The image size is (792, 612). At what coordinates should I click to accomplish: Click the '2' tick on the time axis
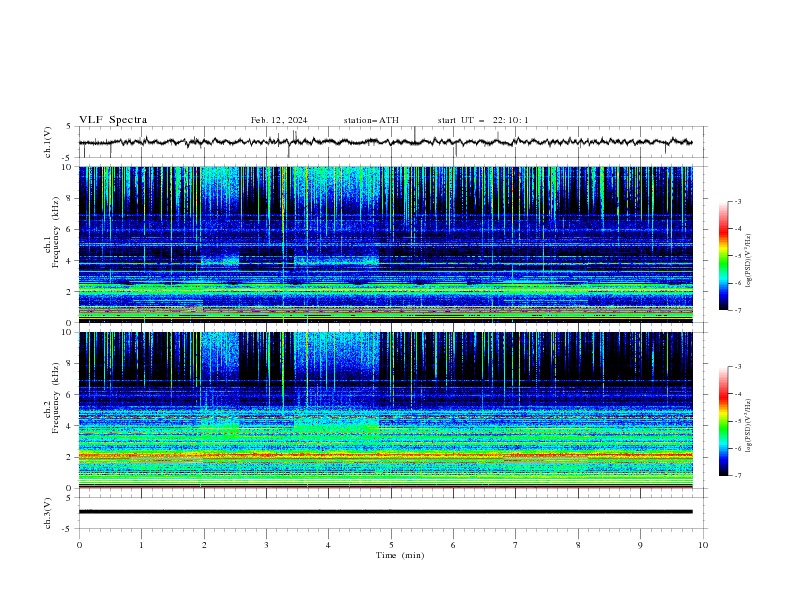[204, 545]
